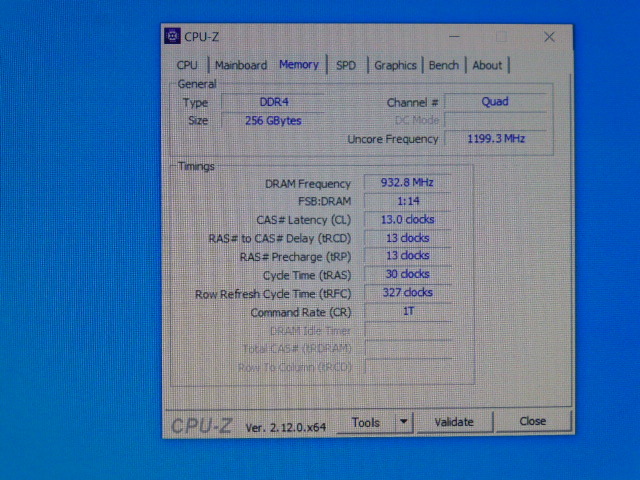Click the CAS# Latency (CL) label
640x480 pixels.
[304, 220]
